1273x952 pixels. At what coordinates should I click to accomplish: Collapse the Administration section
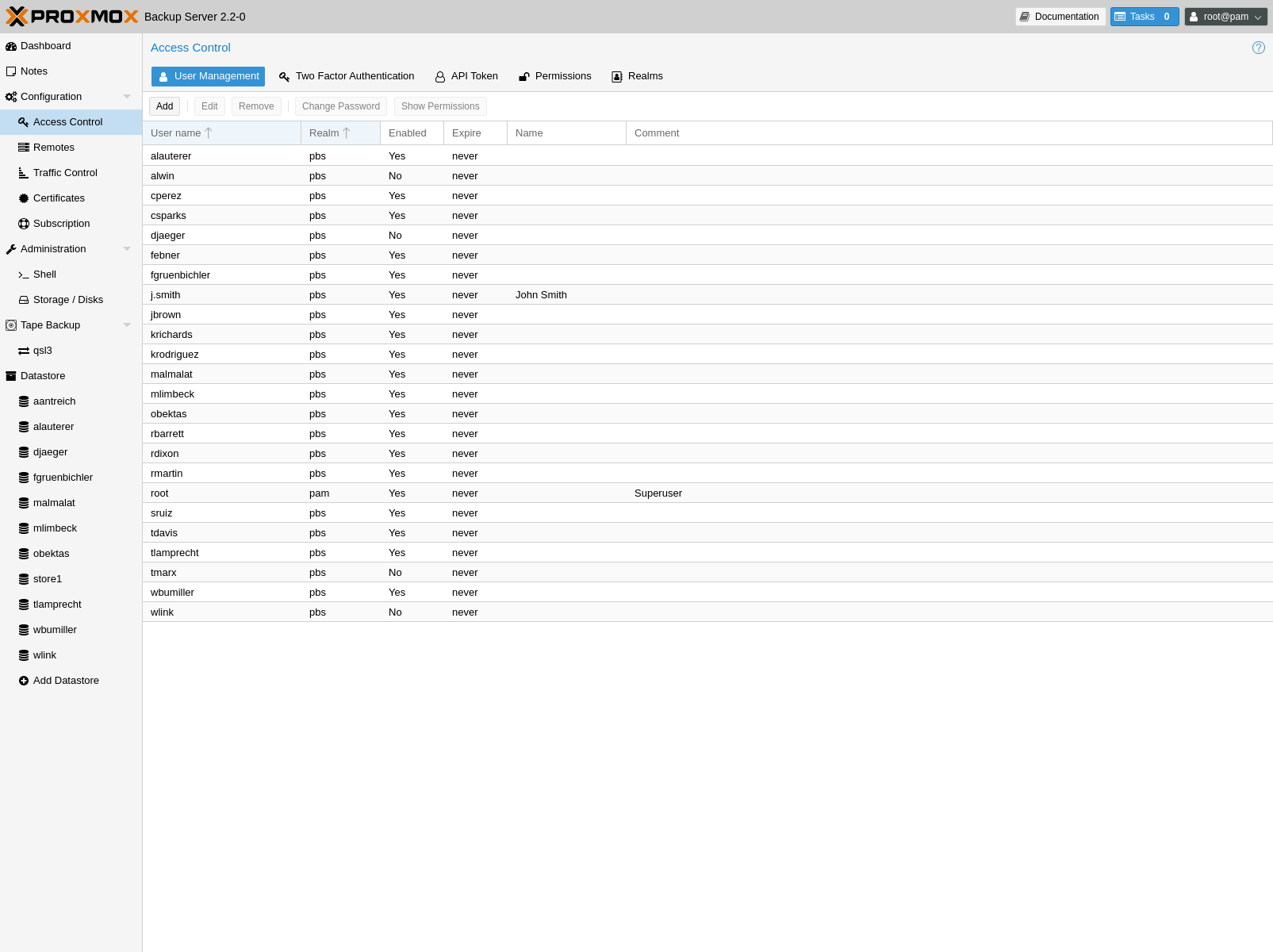pyautogui.click(x=127, y=249)
